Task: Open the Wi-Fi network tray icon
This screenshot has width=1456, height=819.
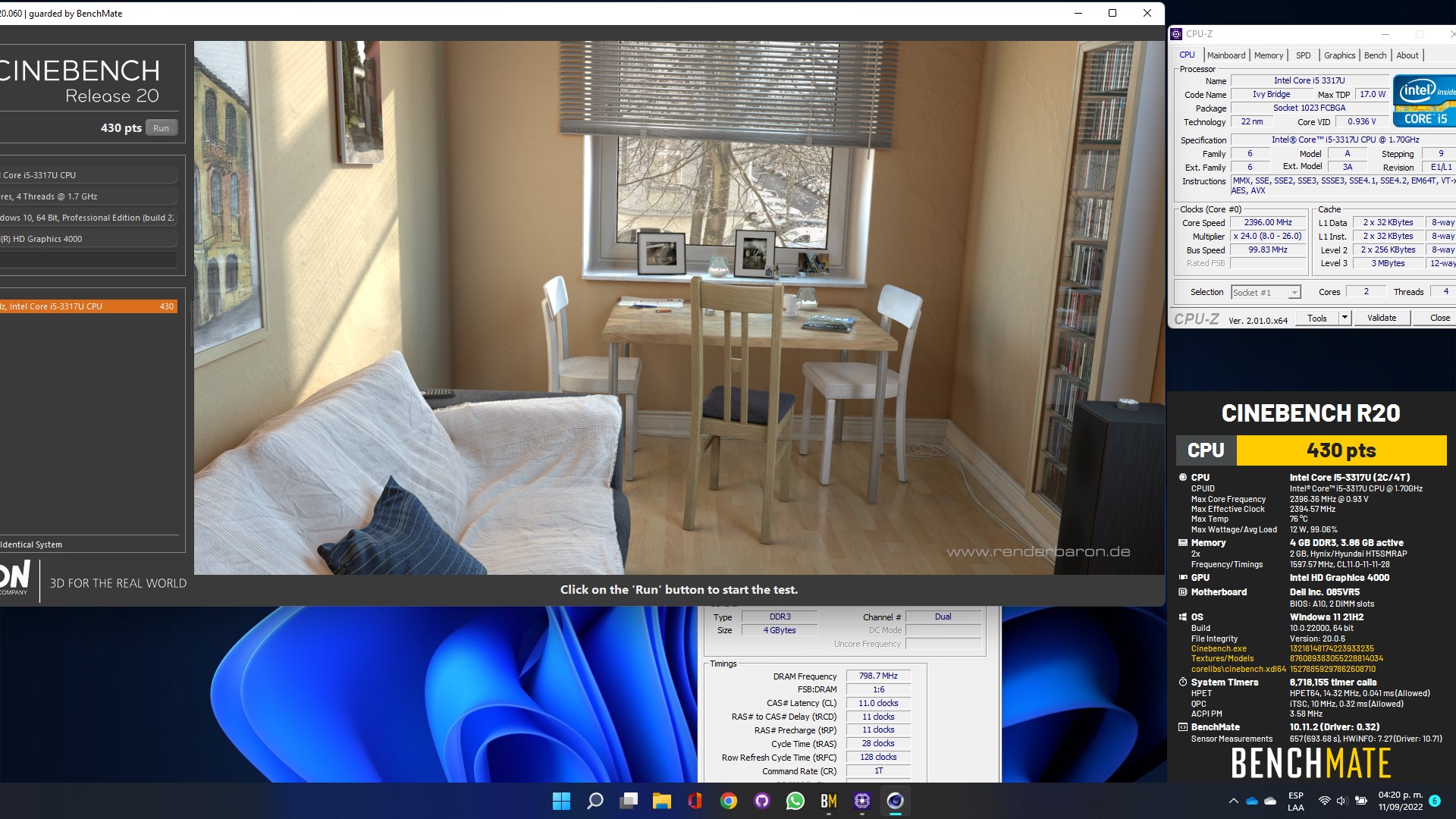Action: [1324, 801]
